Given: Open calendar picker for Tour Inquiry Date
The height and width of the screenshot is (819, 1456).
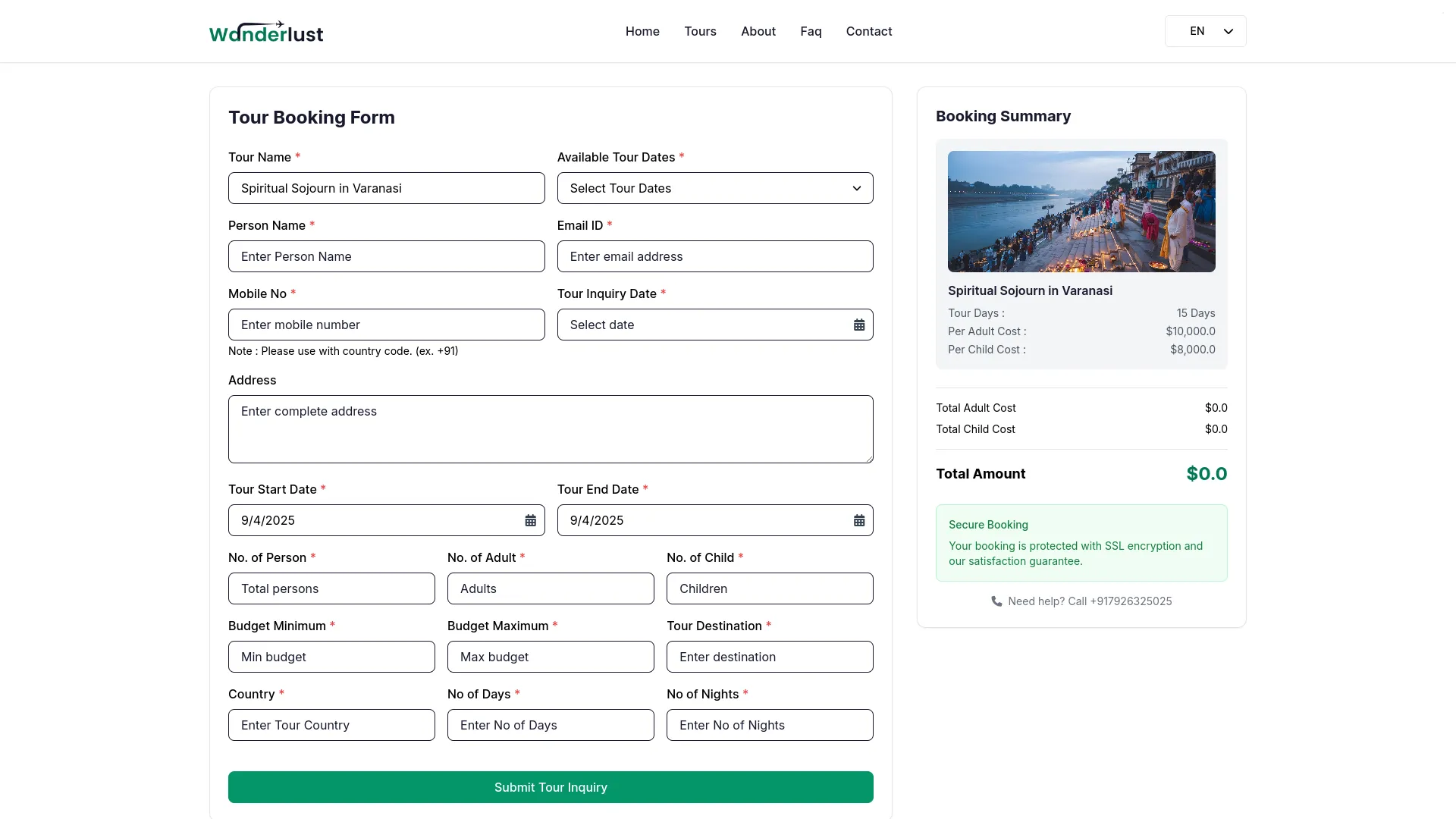Looking at the screenshot, I should coord(858,324).
